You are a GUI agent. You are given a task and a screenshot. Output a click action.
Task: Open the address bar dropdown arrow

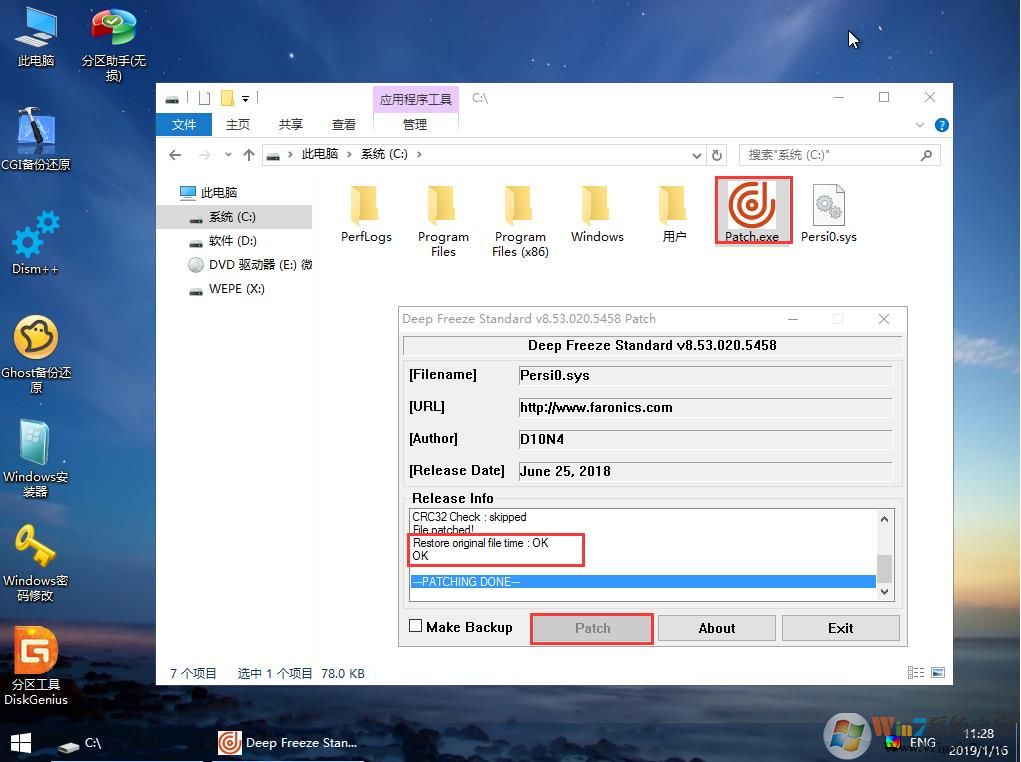tap(697, 155)
